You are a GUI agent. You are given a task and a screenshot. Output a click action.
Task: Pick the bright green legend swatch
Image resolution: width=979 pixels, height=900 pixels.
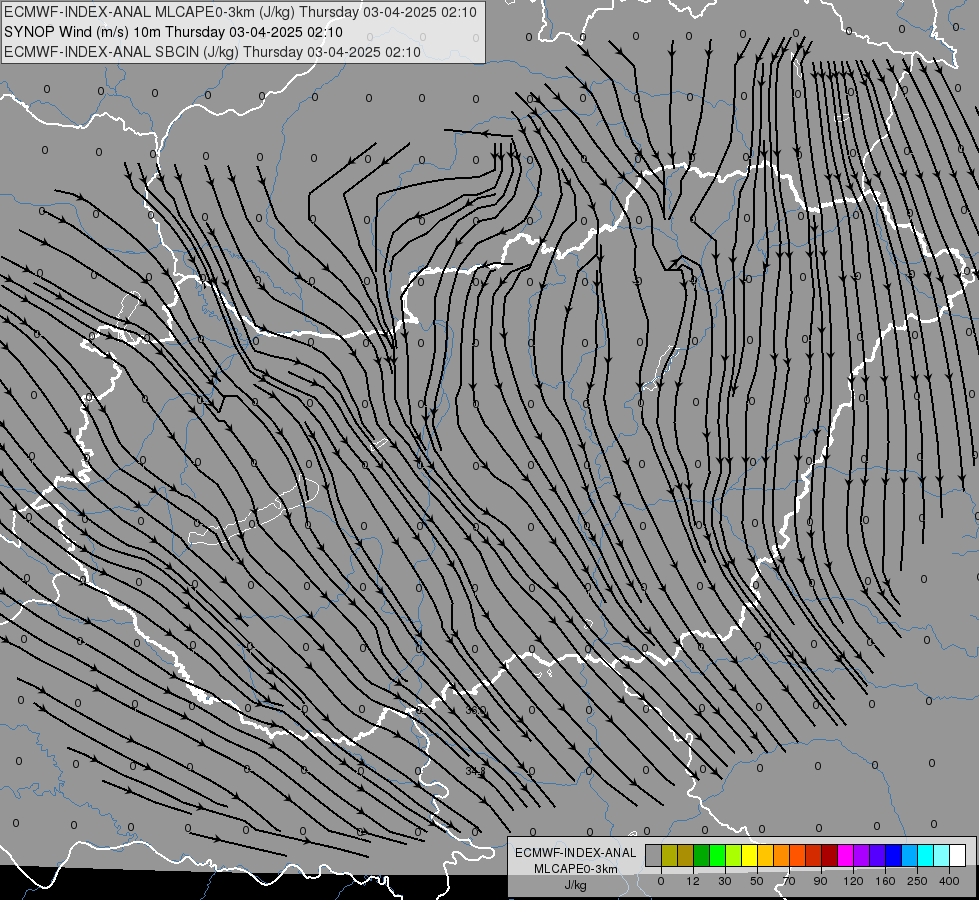click(x=717, y=855)
